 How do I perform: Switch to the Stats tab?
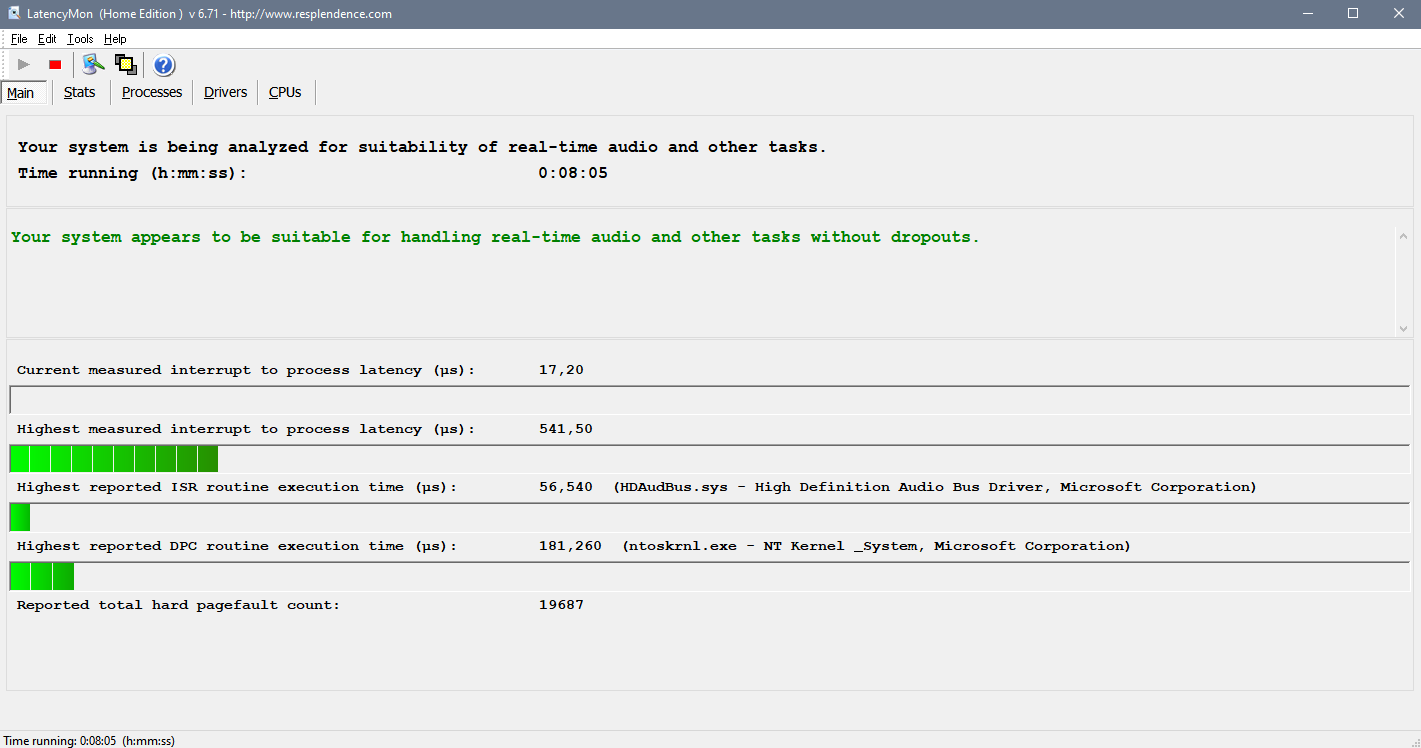click(80, 92)
